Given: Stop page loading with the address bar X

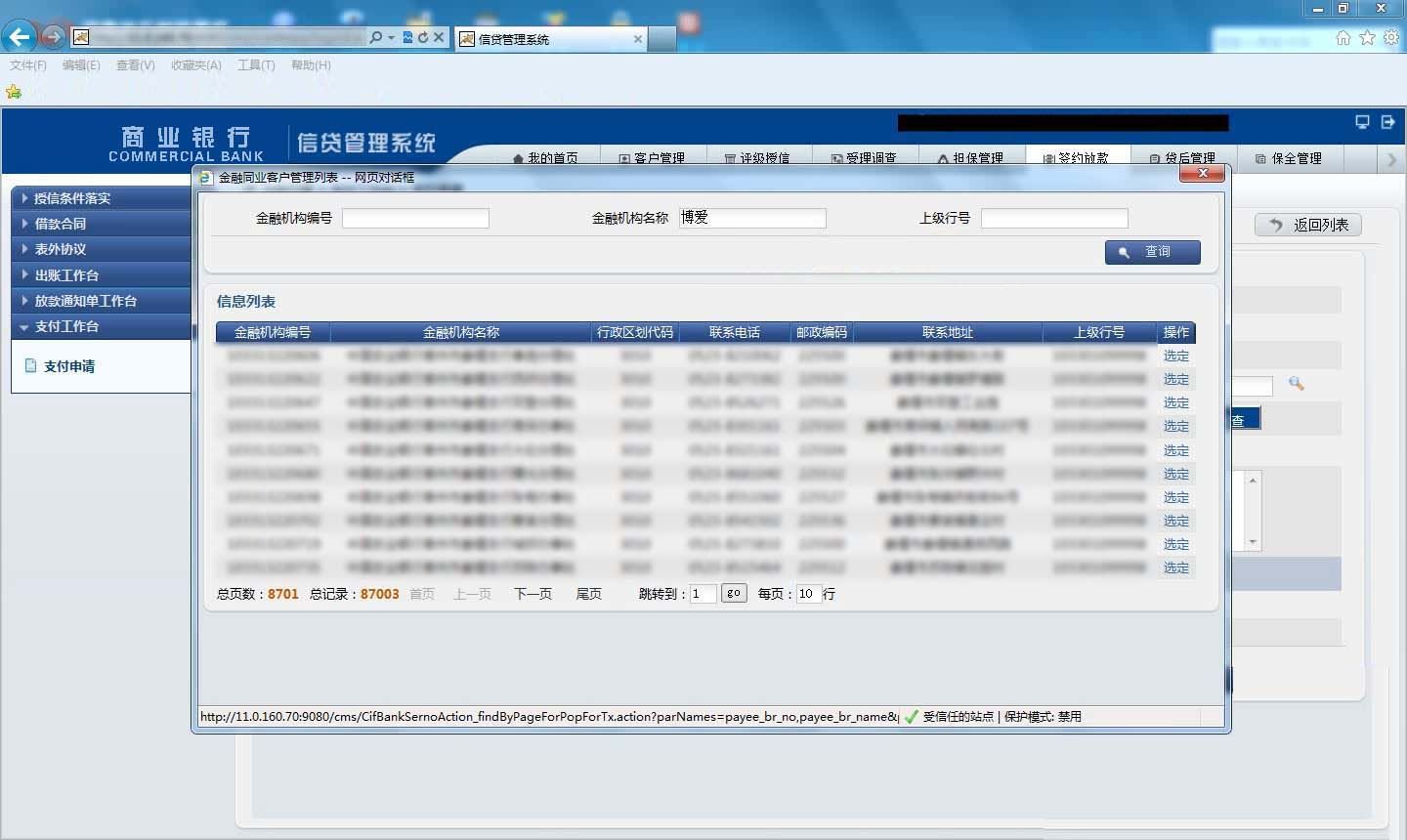Looking at the screenshot, I should click(x=439, y=37).
